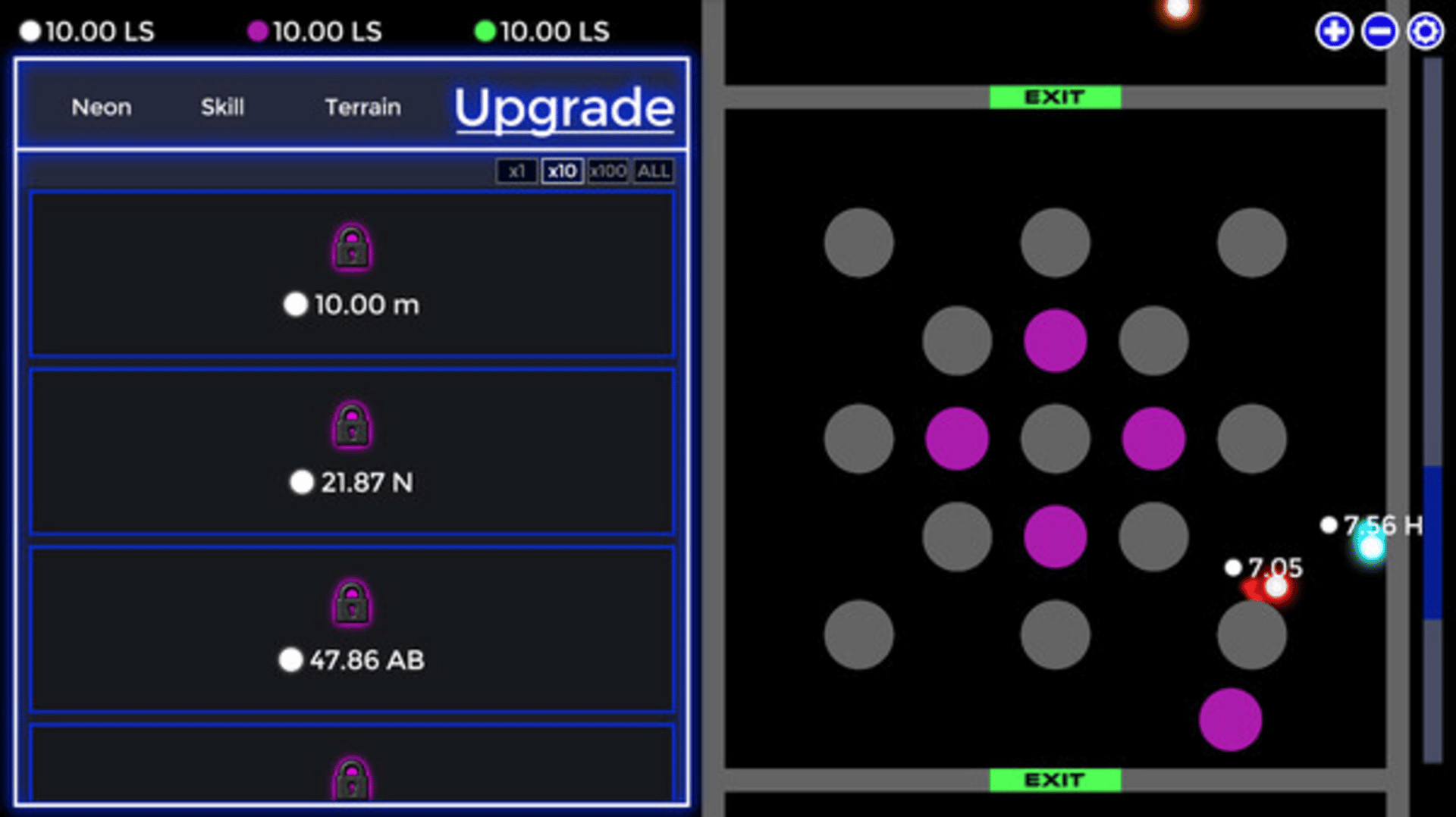This screenshot has width=1456, height=817.
Task: Click the blue vertical scrollbar thumb
Action: point(1432,542)
